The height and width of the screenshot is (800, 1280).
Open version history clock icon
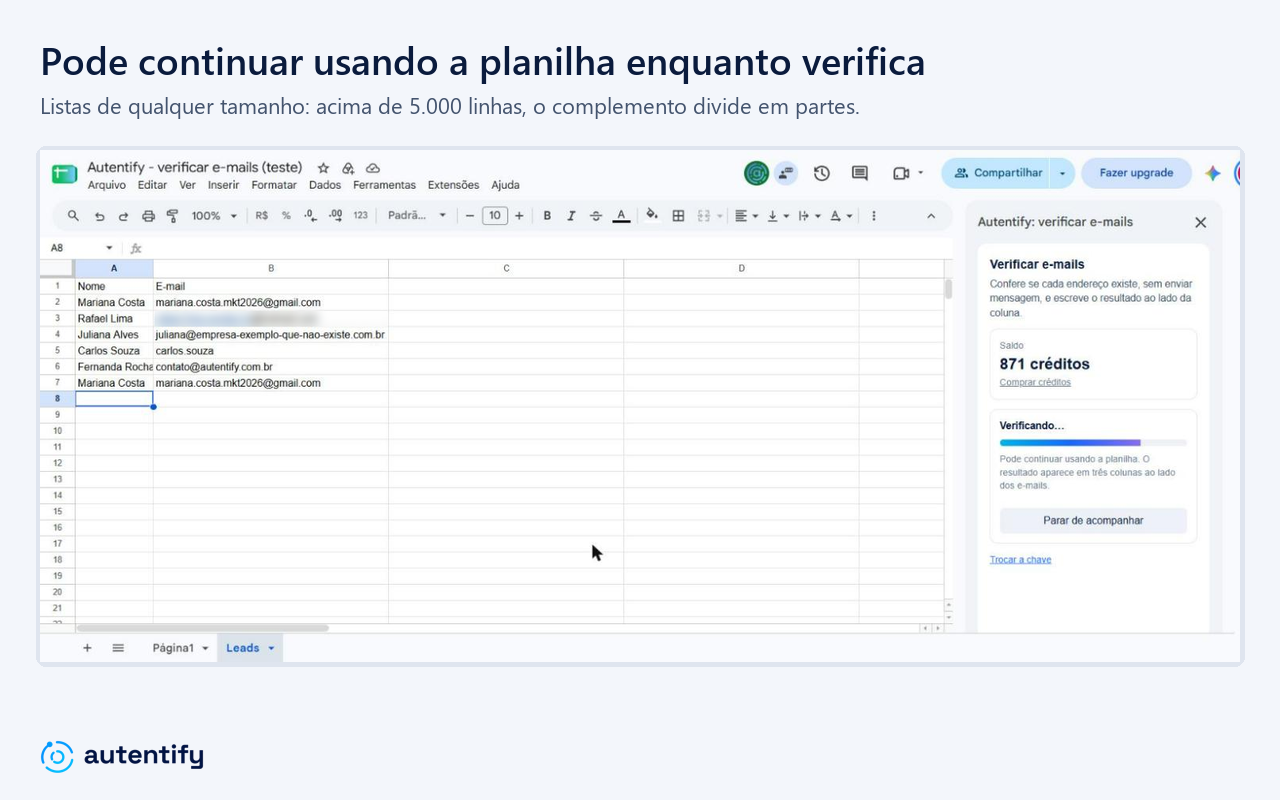(x=822, y=173)
